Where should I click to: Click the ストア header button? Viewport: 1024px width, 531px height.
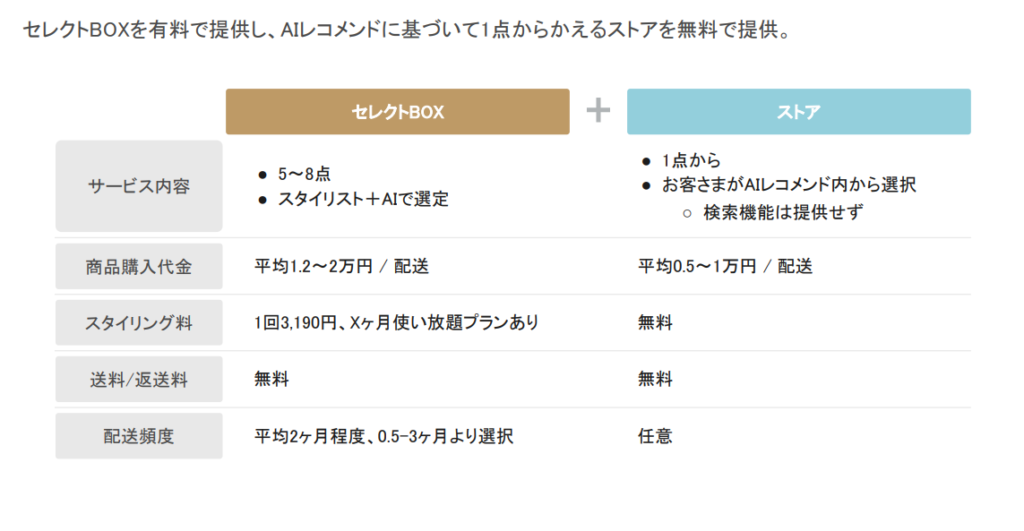[798, 112]
